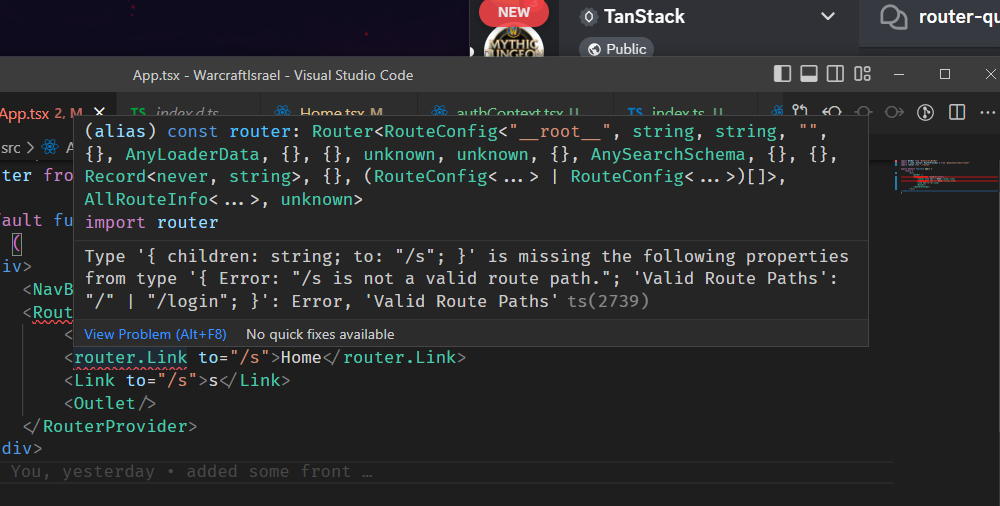Click the Outlet element in code

(x=110, y=403)
